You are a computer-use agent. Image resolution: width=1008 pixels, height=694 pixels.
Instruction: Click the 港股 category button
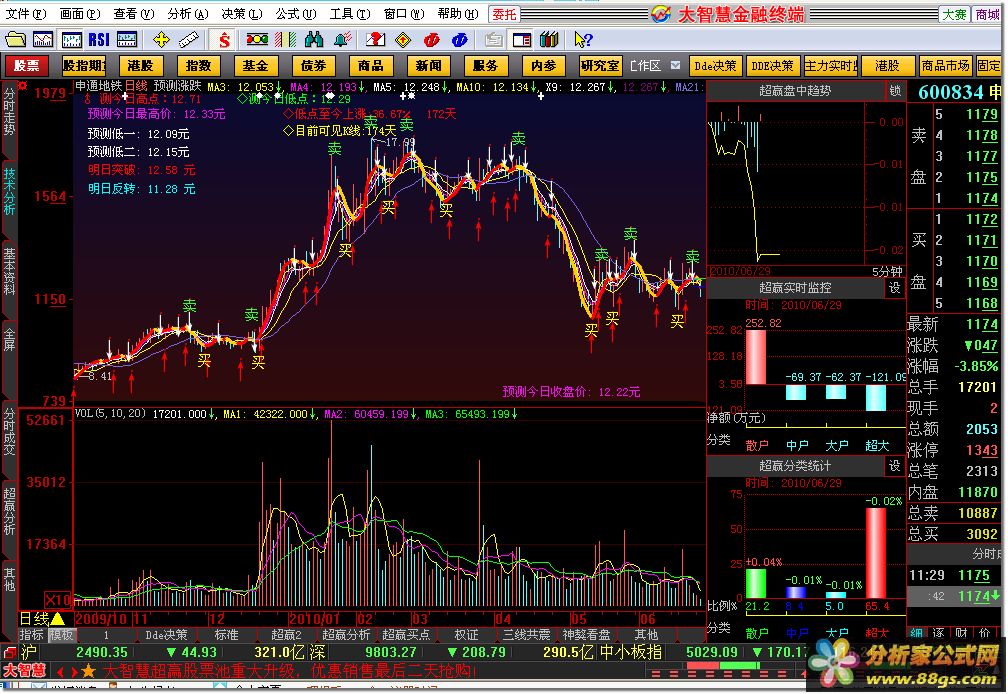point(140,66)
